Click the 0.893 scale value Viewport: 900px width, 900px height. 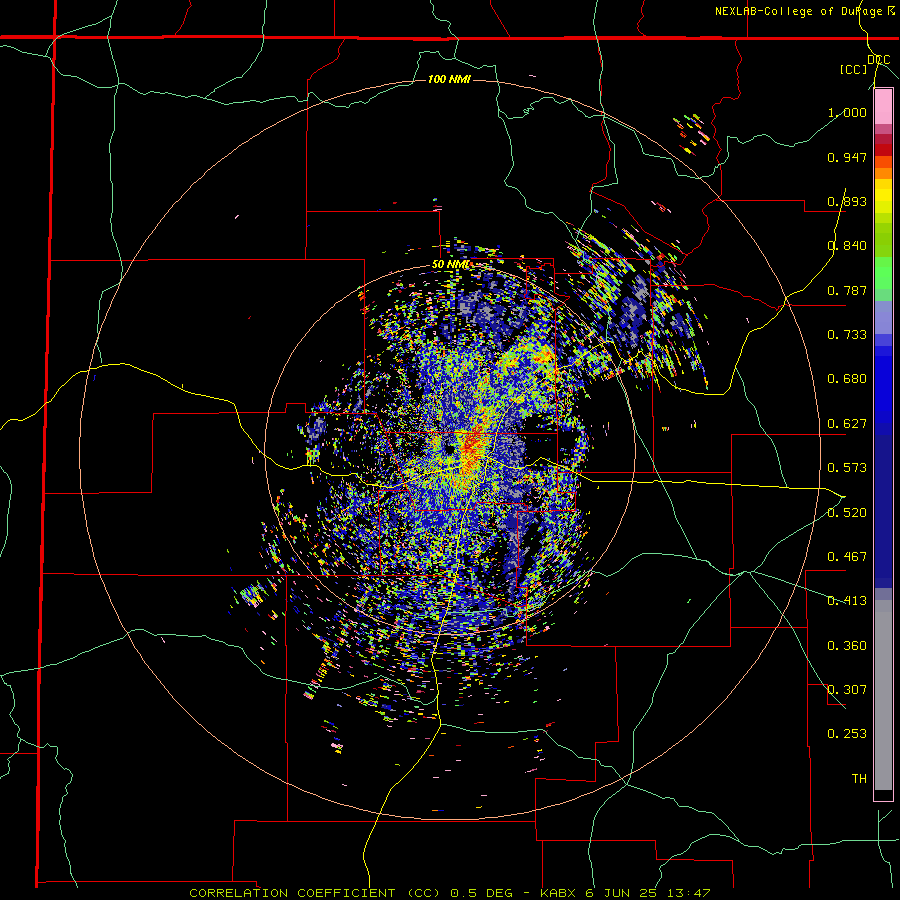pyautogui.click(x=847, y=201)
